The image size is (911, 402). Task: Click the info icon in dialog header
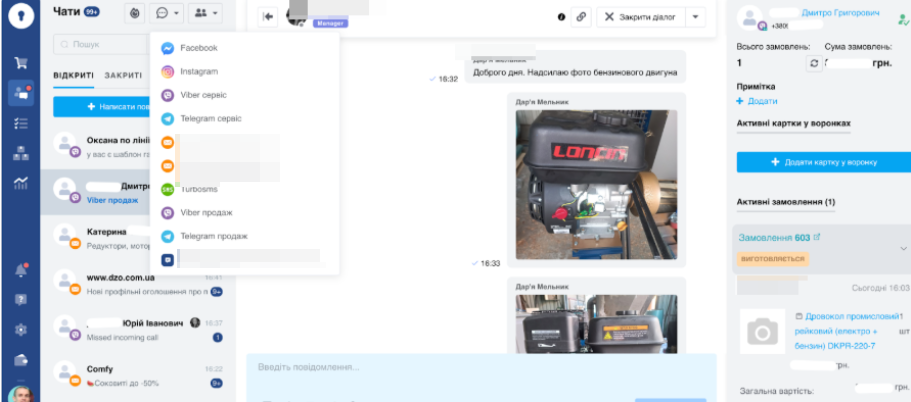coord(560,17)
